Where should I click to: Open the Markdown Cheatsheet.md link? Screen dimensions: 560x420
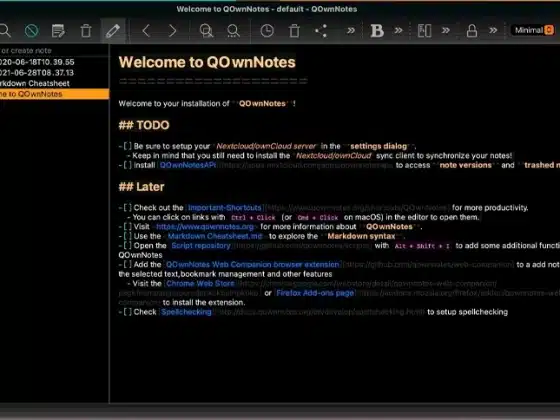[x=215, y=236]
